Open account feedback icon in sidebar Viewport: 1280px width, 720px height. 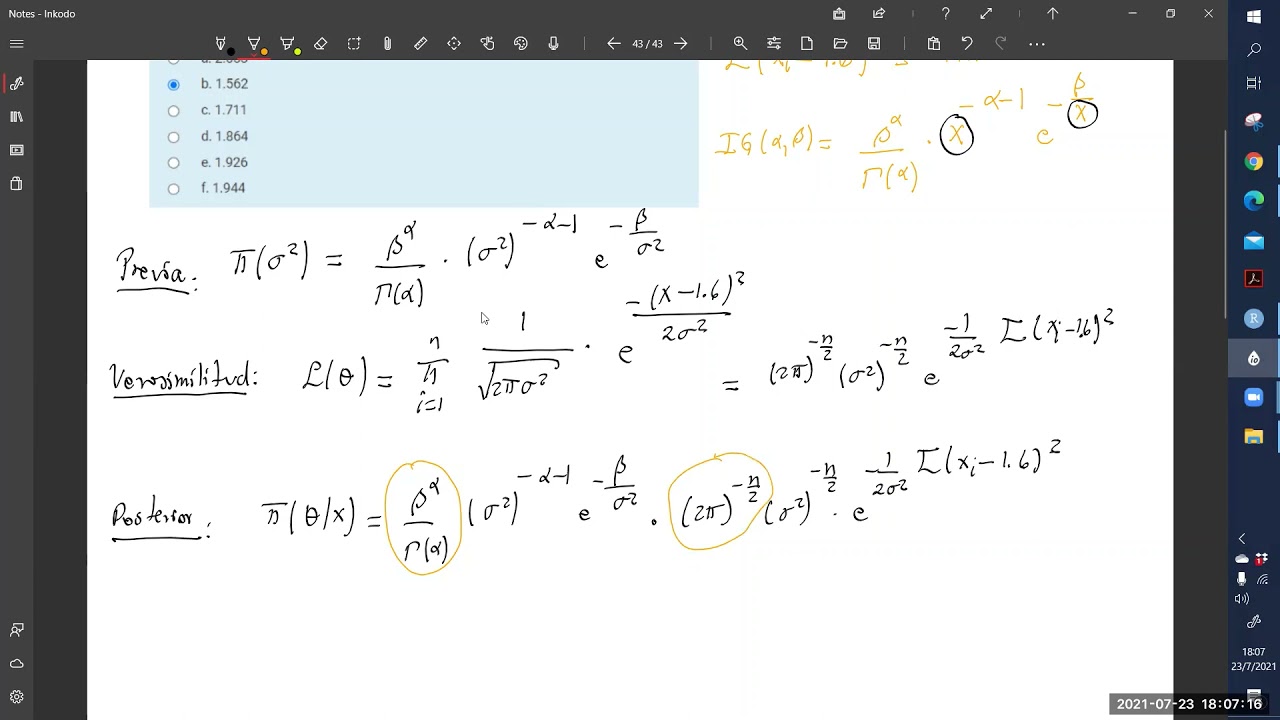[x=16, y=630]
